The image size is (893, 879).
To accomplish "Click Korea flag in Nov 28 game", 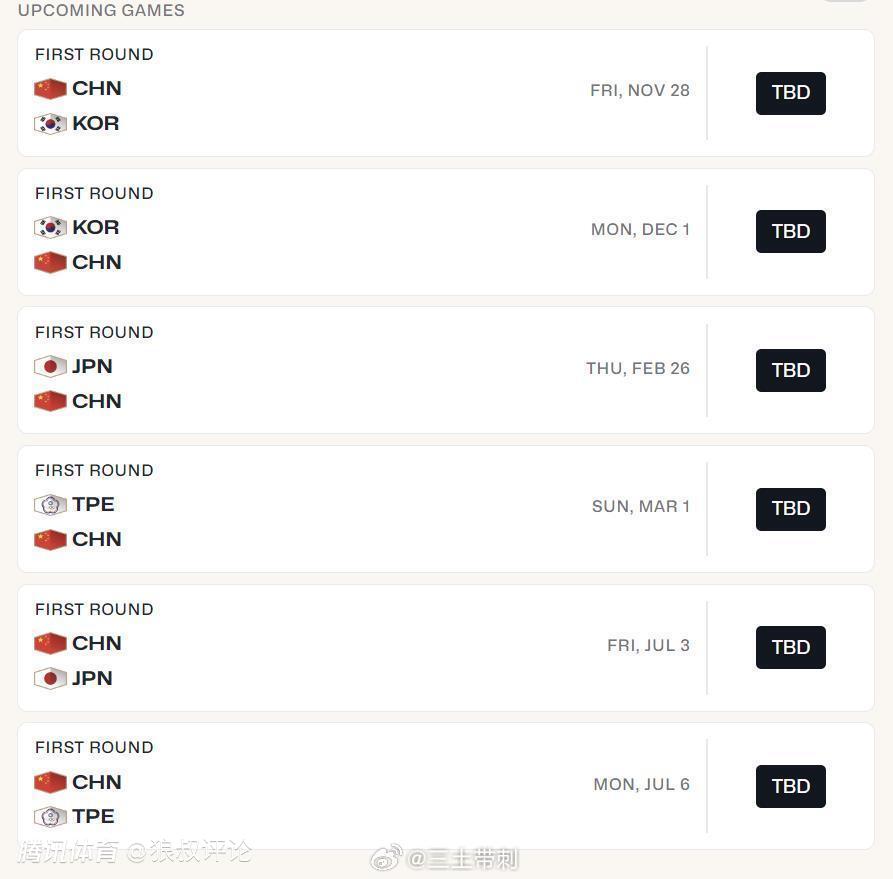I will tap(50, 124).
